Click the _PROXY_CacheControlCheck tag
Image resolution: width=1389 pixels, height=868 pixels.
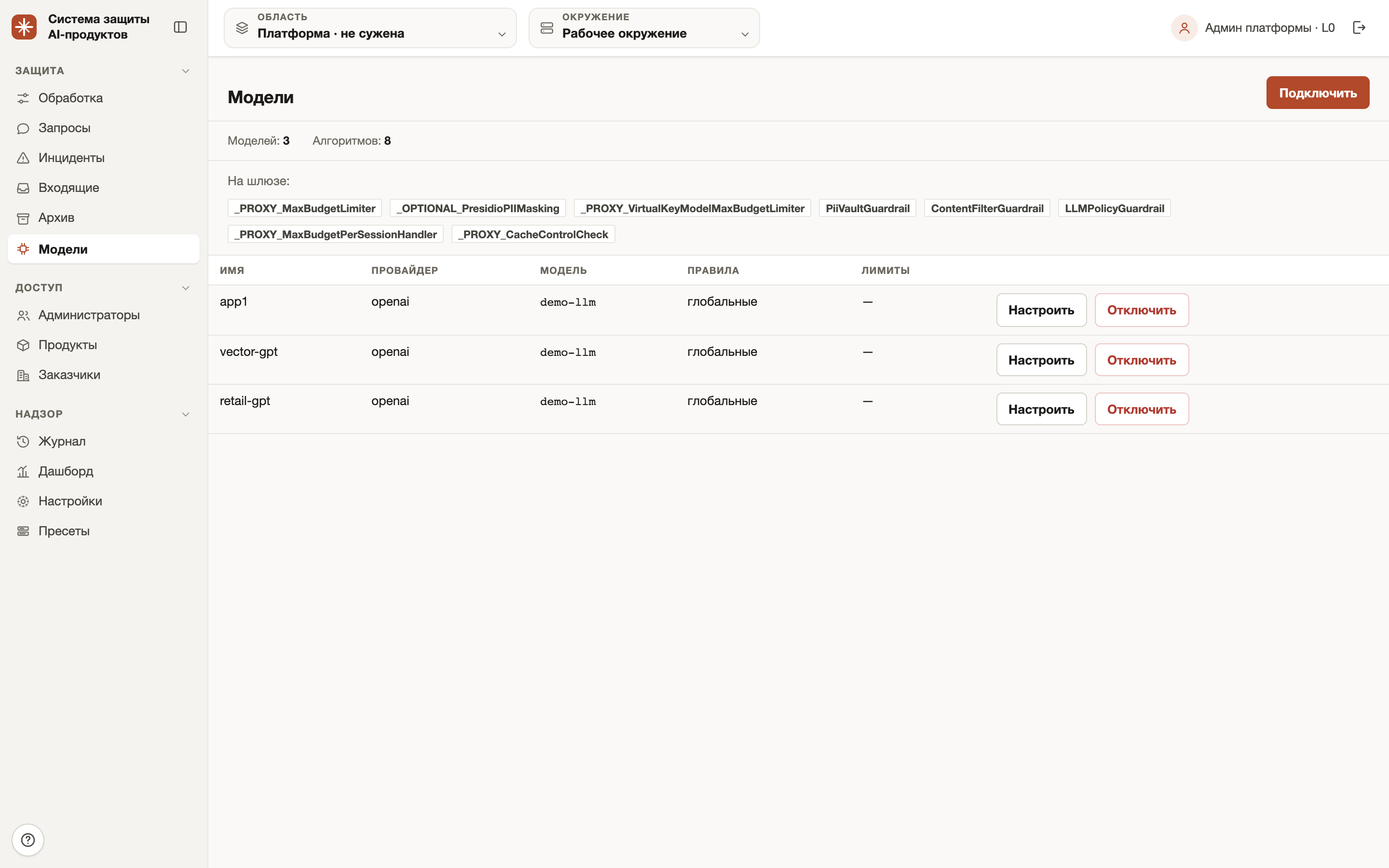point(533,234)
